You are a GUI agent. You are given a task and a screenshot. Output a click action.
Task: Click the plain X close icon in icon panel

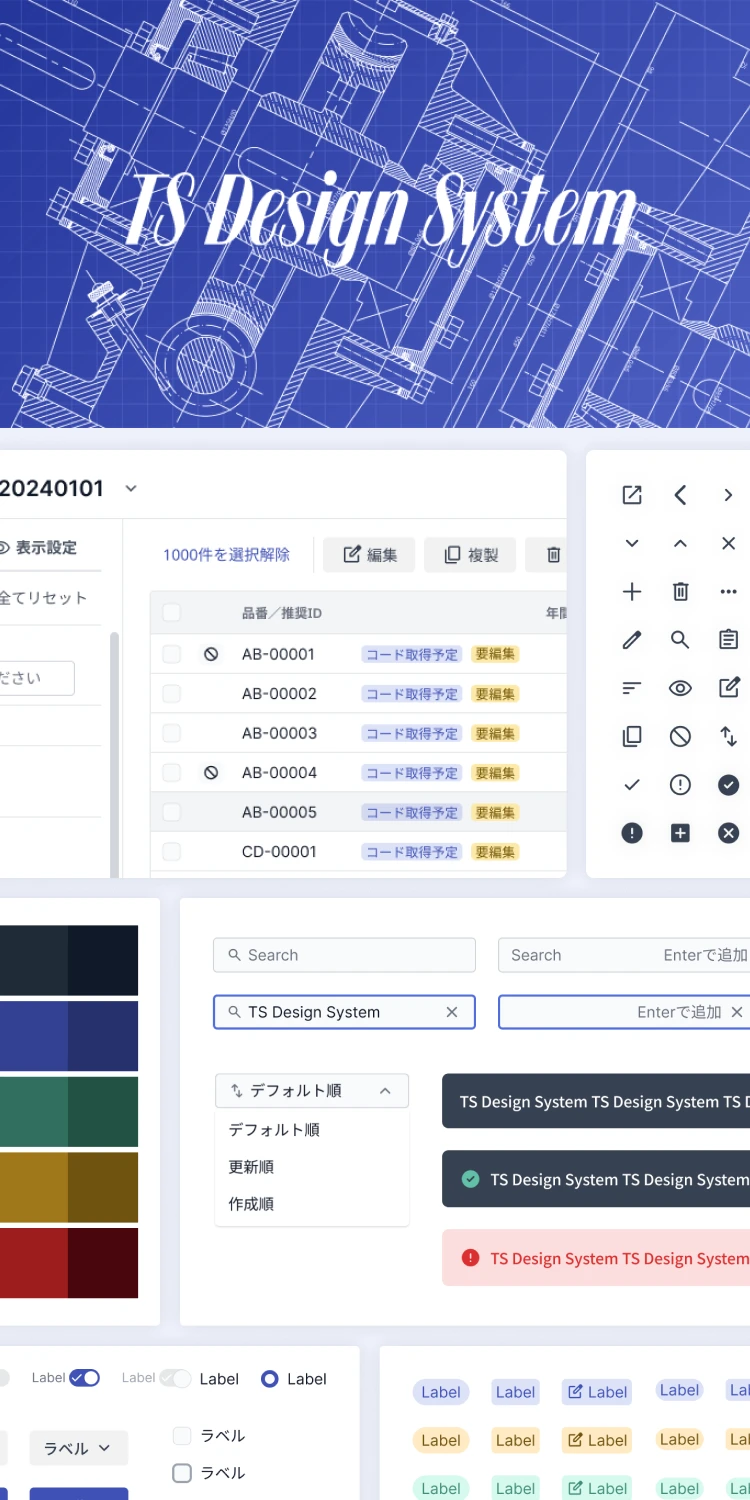point(728,543)
